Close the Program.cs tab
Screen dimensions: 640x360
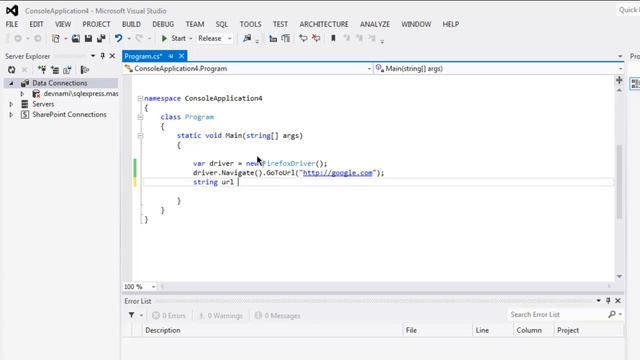click(x=182, y=56)
